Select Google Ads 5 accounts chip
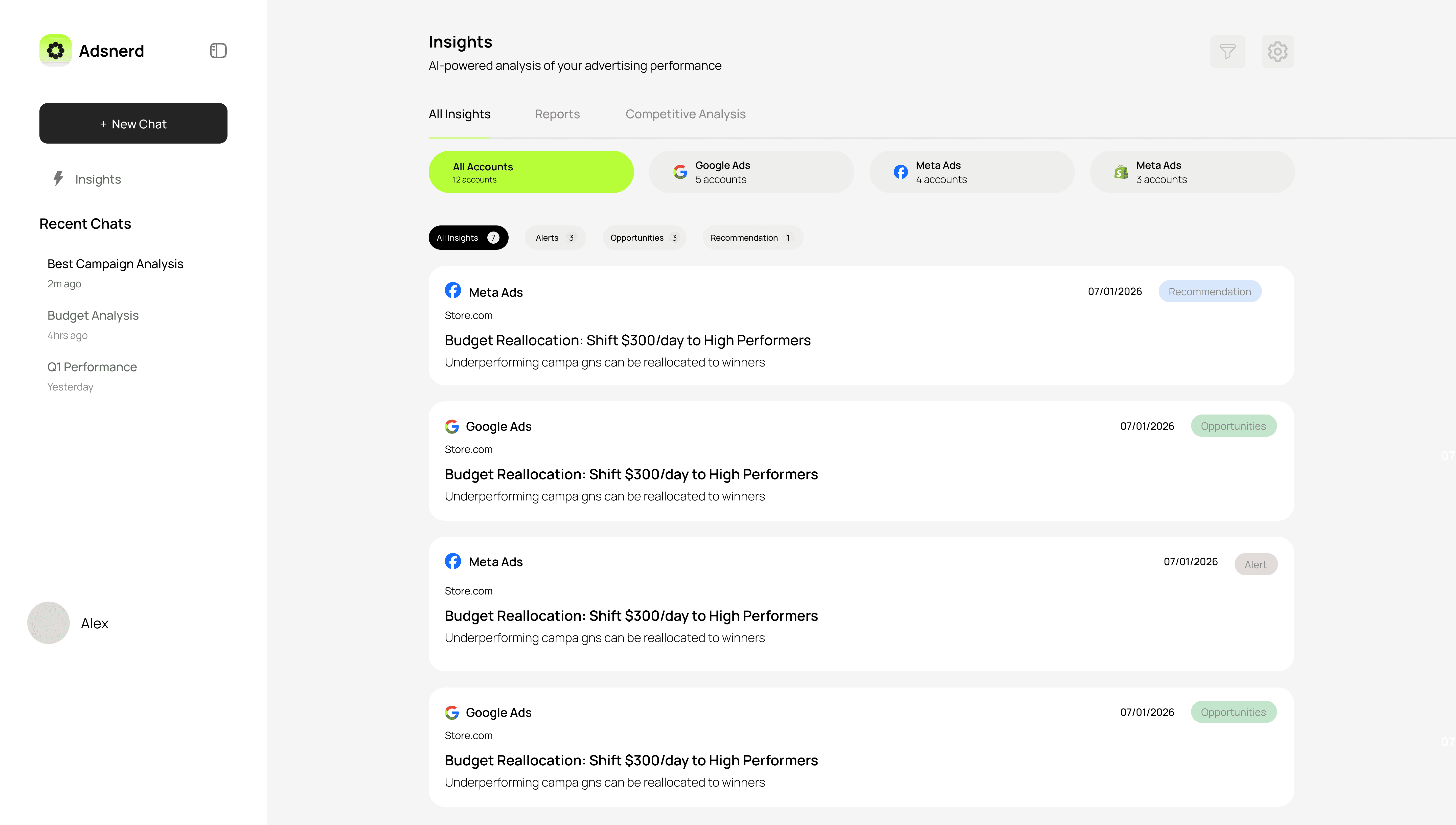The image size is (1456, 825). 751,172
